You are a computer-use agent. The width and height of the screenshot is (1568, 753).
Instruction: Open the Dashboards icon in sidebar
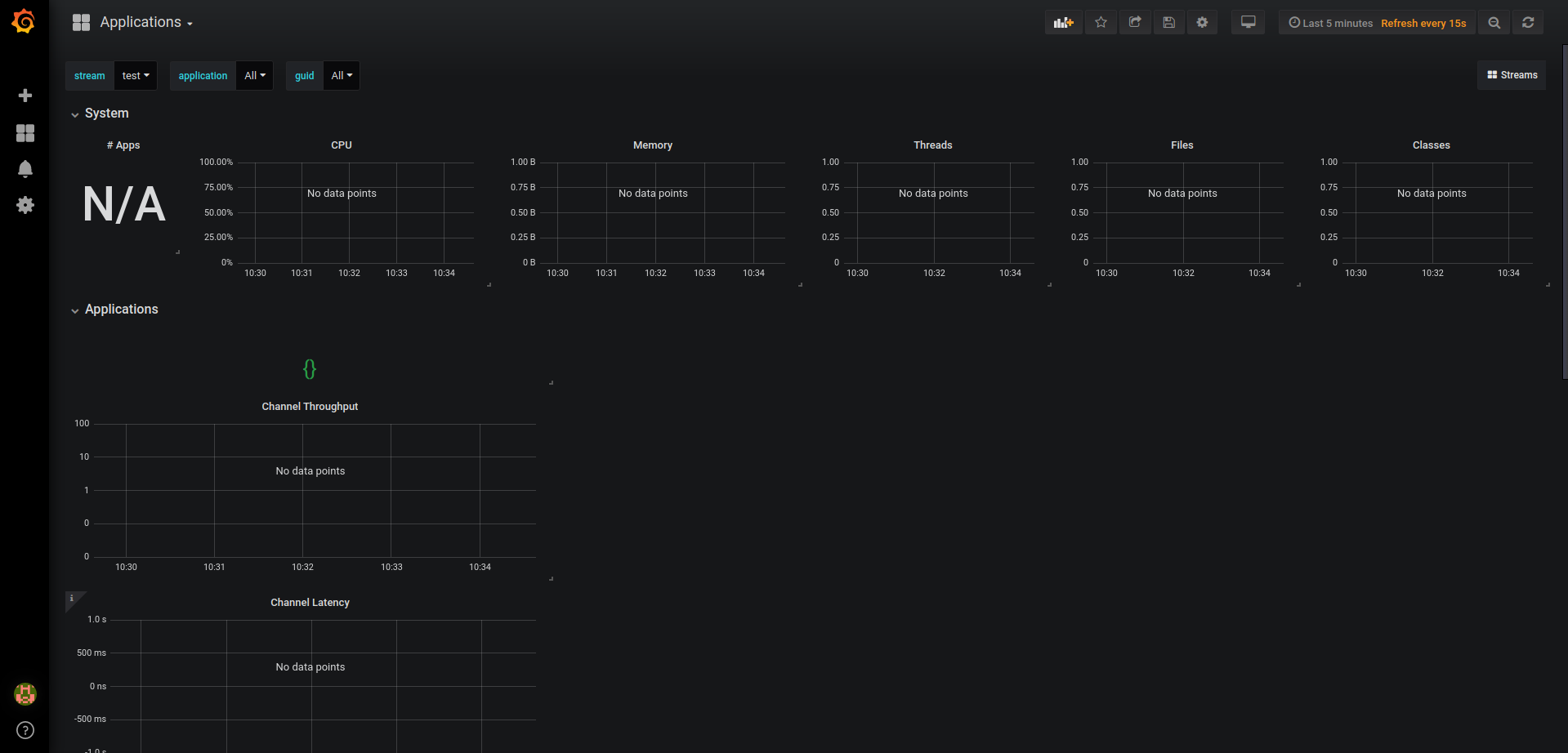25,133
